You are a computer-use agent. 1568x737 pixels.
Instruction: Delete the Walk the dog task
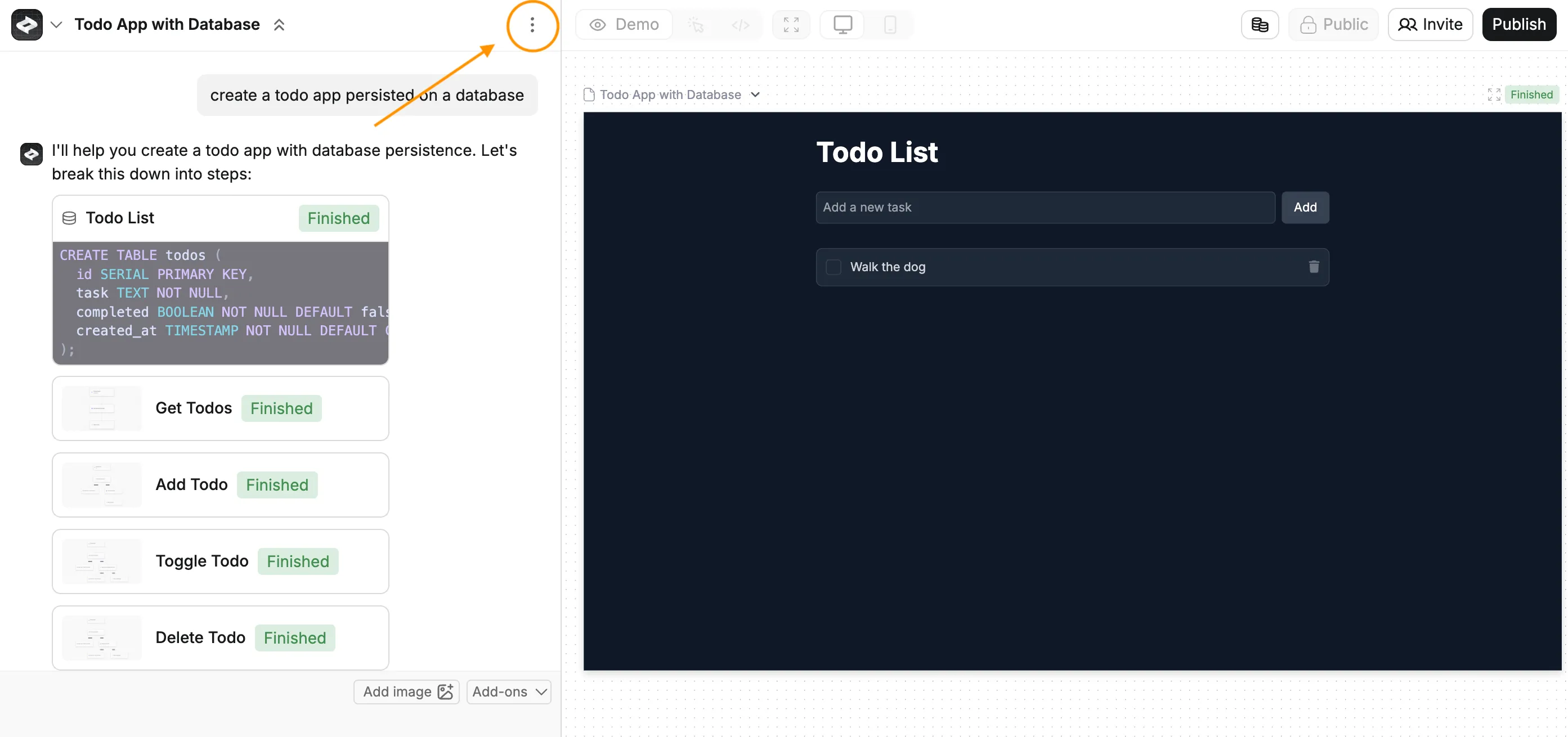(1314, 267)
